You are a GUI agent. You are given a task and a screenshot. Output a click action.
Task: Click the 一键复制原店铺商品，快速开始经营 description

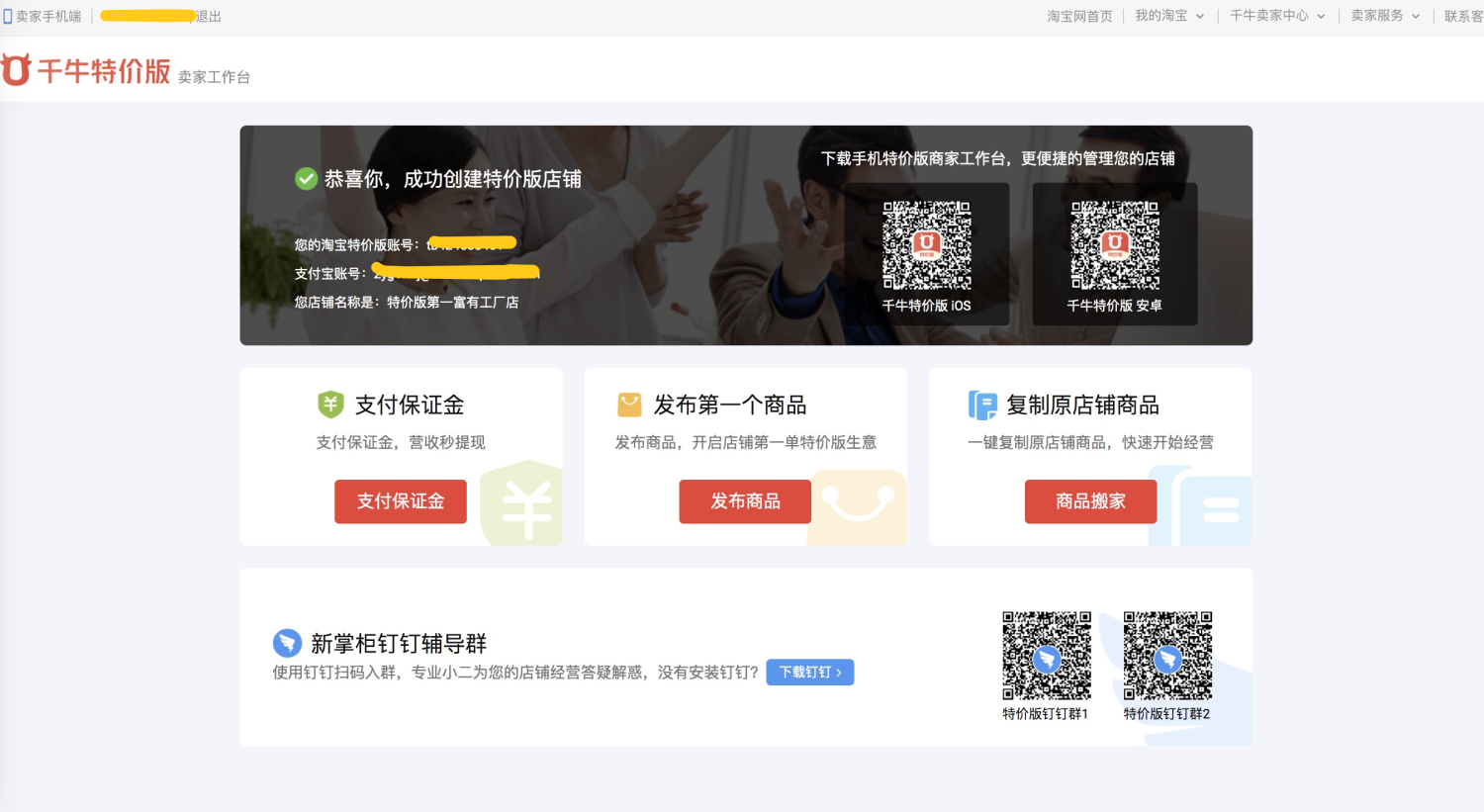coord(1090,442)
